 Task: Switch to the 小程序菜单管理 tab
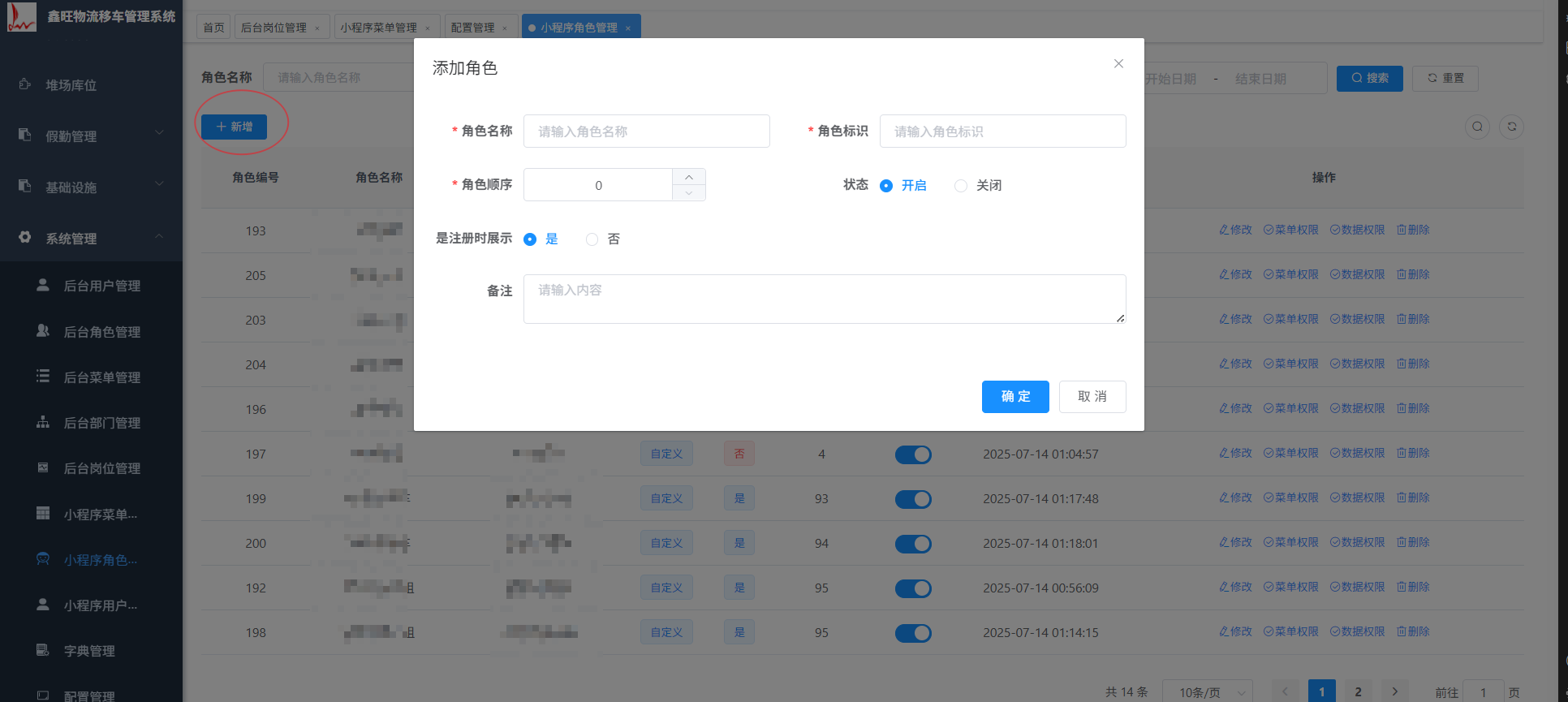pyautogui.click(x=378, y=28)
